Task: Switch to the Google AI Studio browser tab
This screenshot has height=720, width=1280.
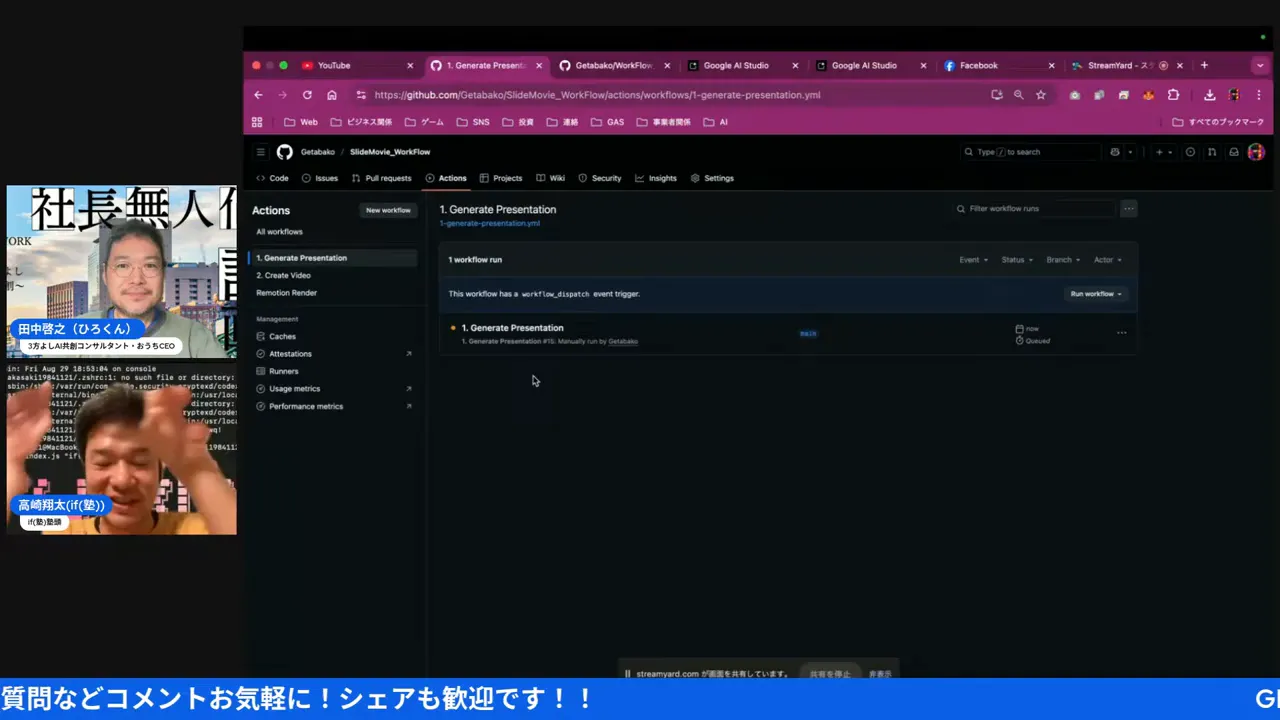Action: pos(736,65)
